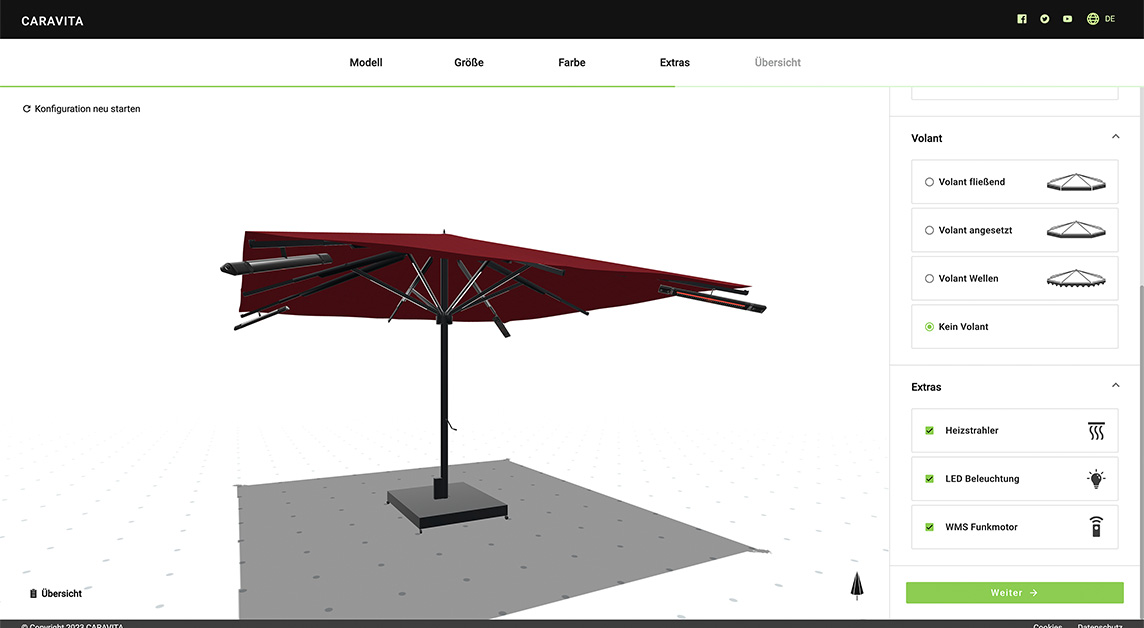This screenshot has width=1144, height=628.
Task: Collapse the Extras section chevron
Action: (1116, 386)
